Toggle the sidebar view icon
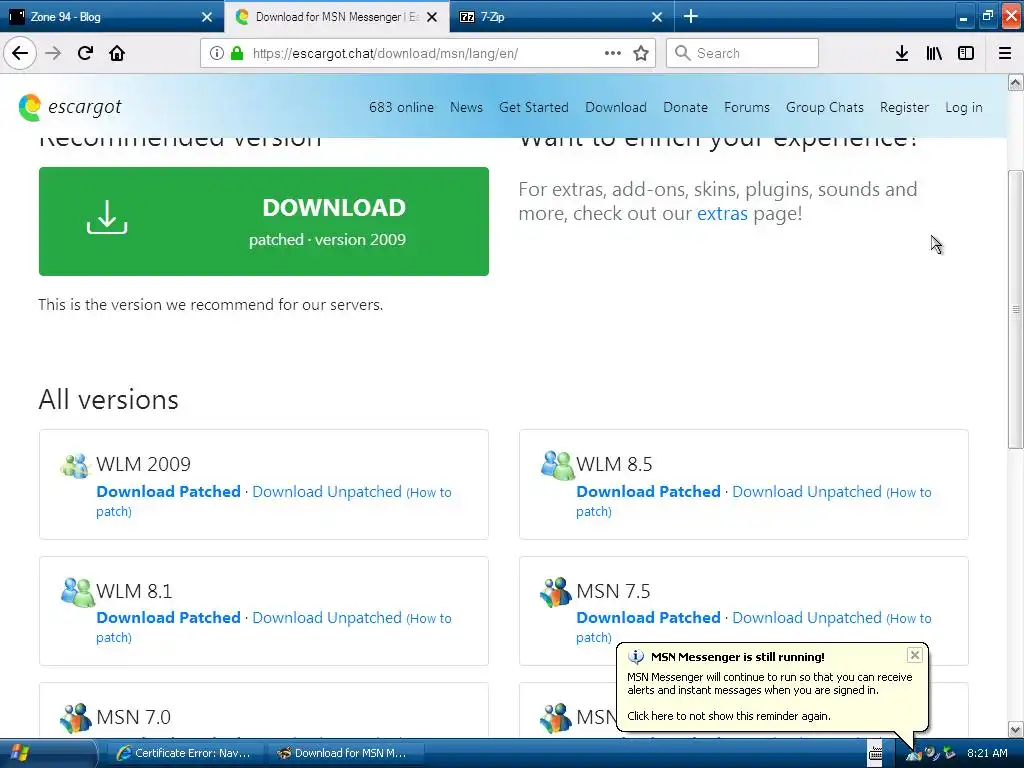 point(966,53)
